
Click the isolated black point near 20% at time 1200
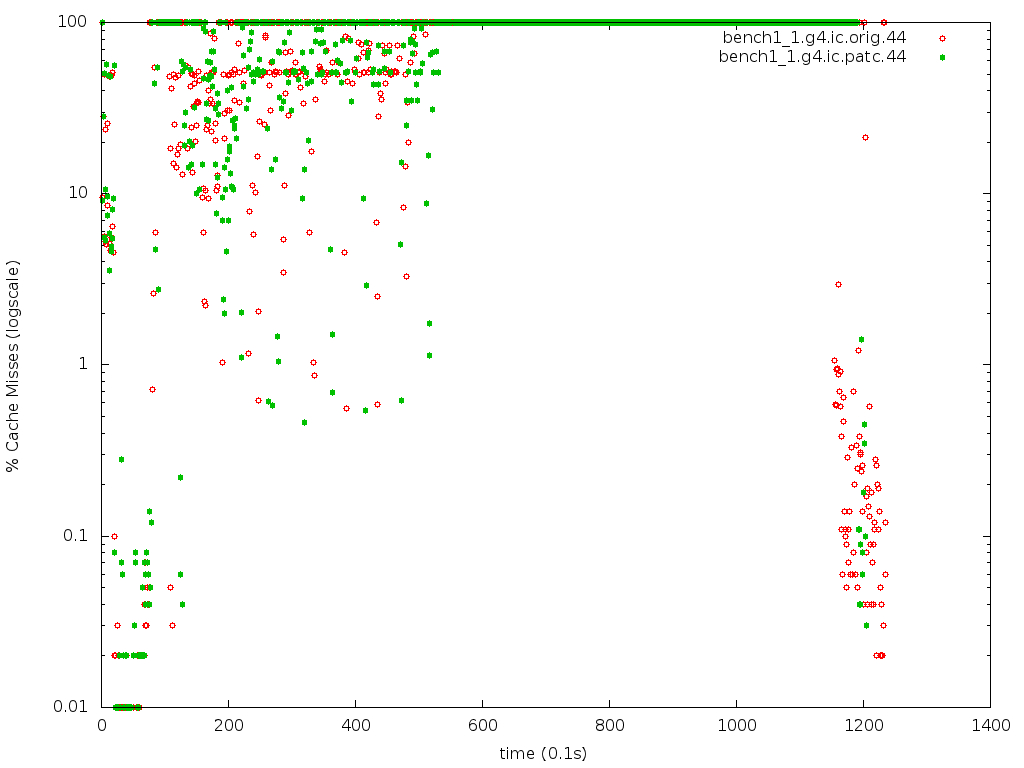pos(865,137)
